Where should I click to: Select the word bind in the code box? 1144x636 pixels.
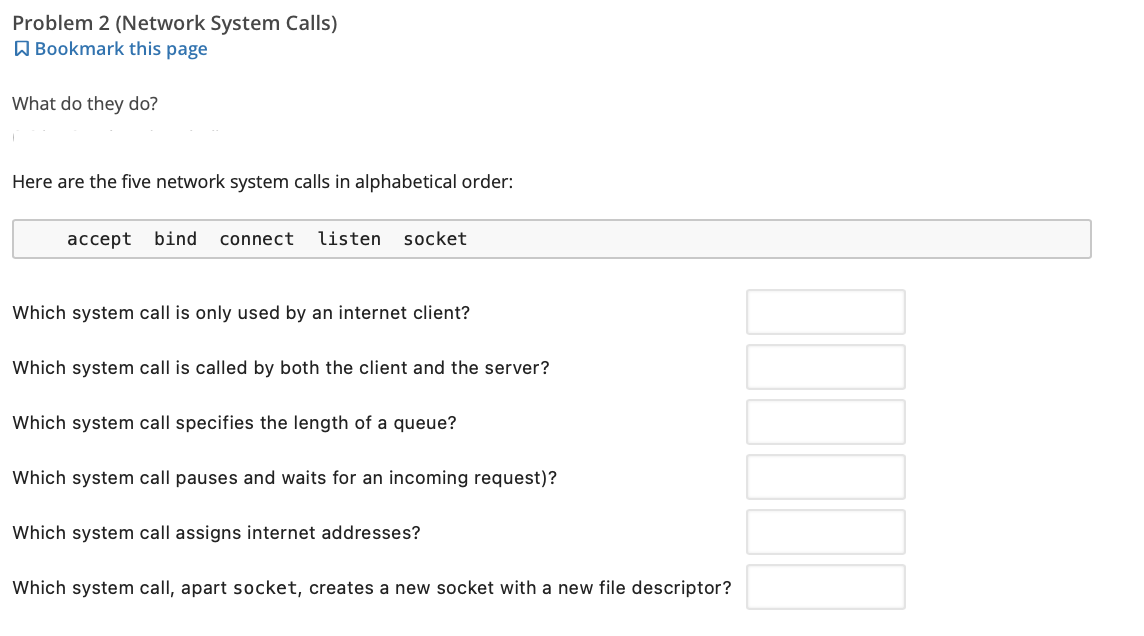click(x=175, y=238)
